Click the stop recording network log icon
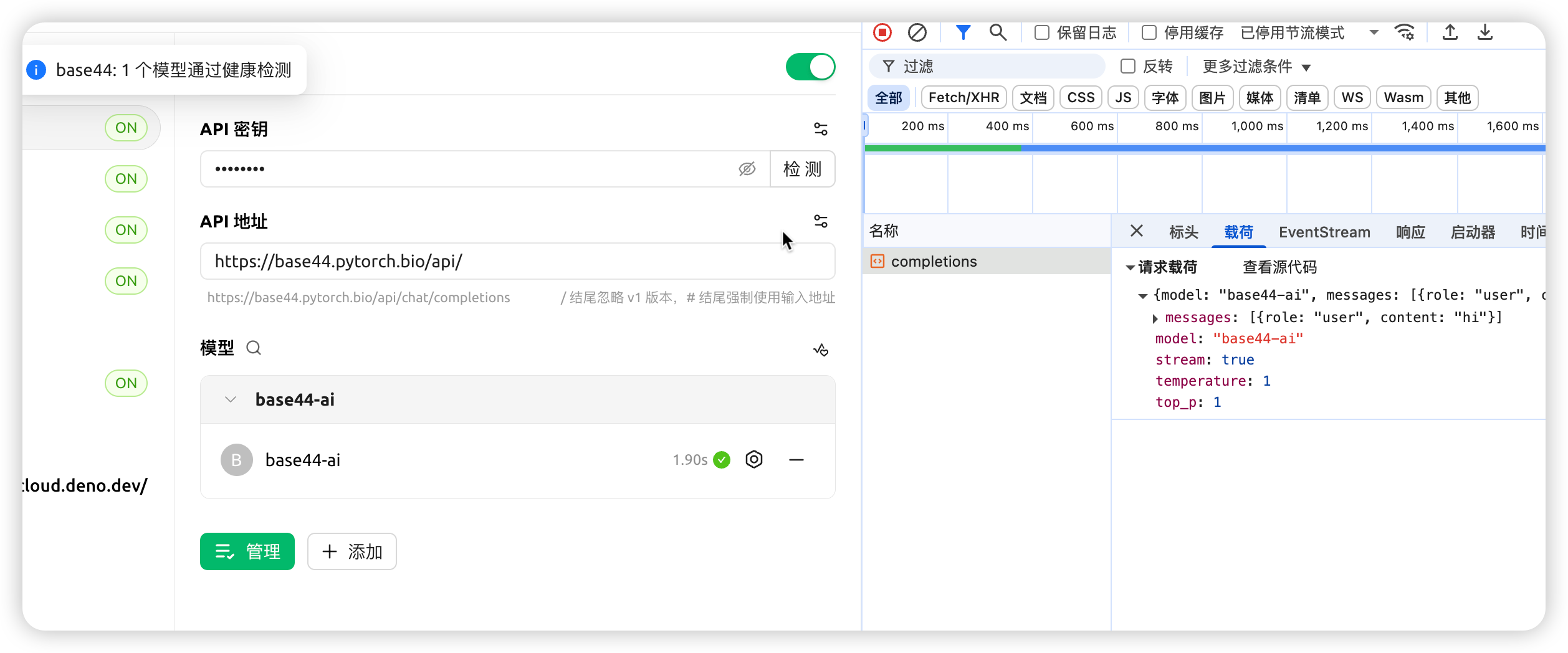 point(882,32)
